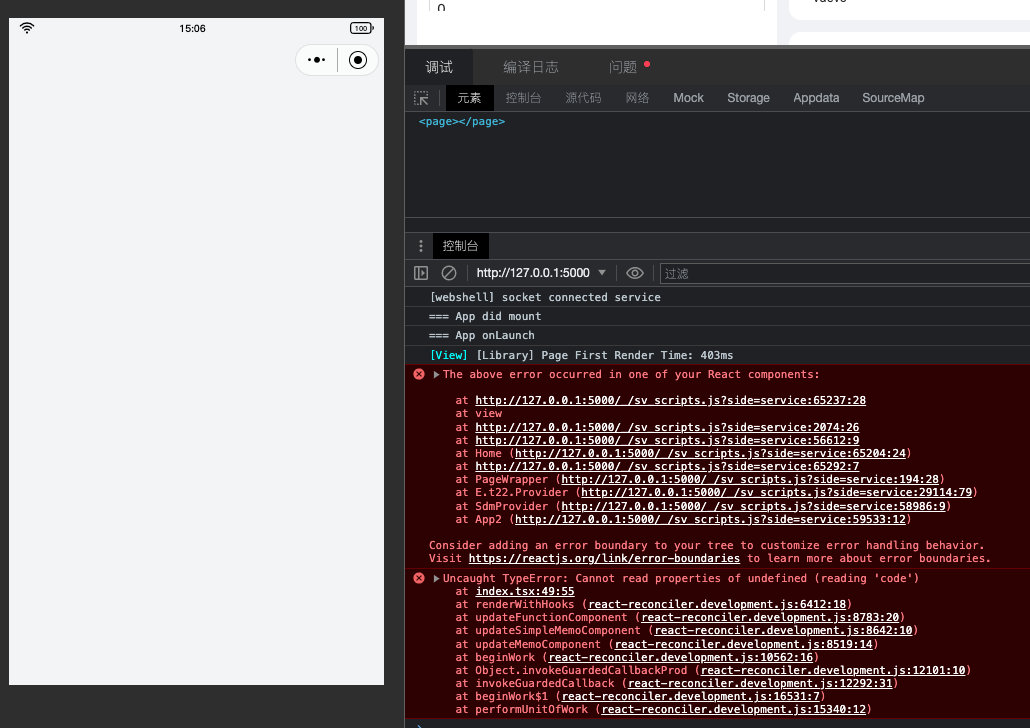This screenshot has width=1030, height=728.
Task: Switch to the 调试 tab
Action: [x=439, y=67]
